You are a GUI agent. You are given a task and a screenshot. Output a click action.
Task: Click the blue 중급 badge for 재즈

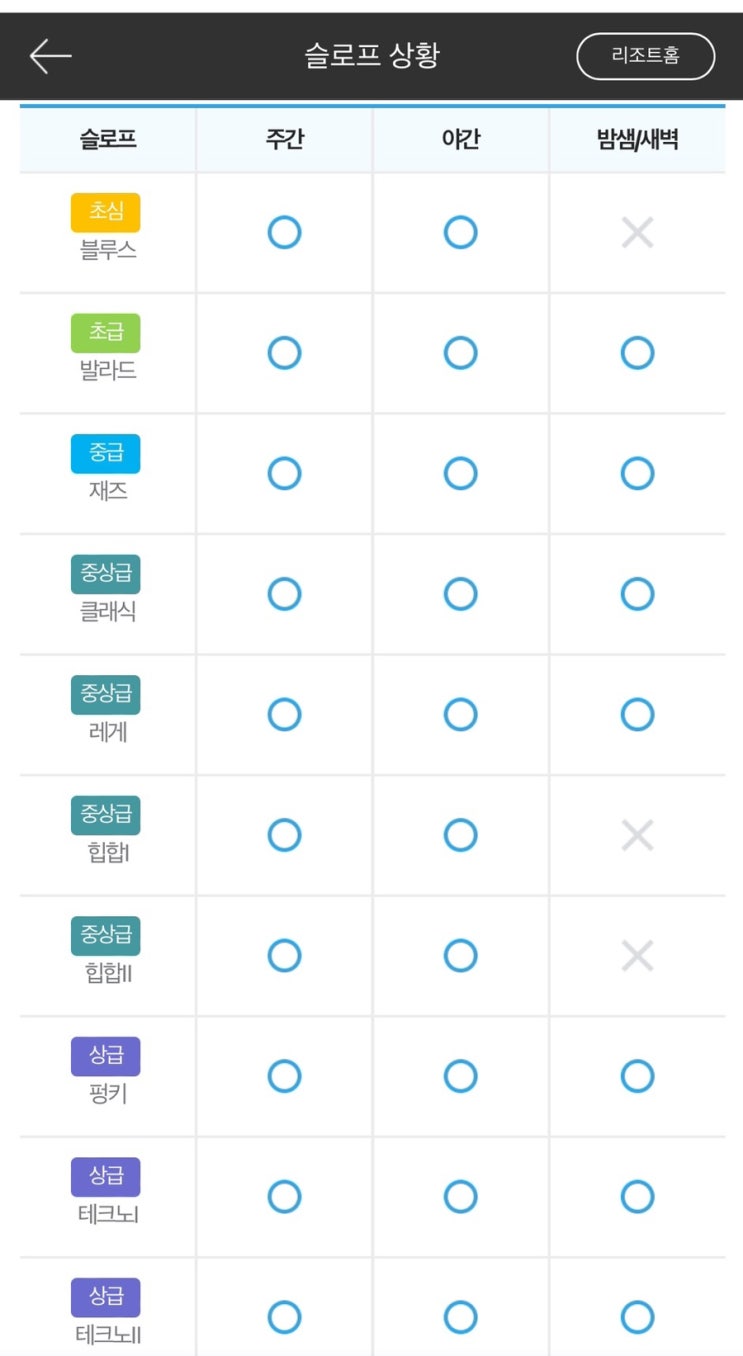coord(105,453)
